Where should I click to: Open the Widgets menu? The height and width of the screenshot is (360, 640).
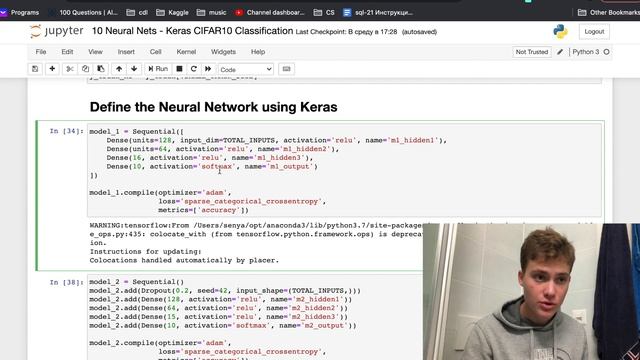[x=223, y=52]
